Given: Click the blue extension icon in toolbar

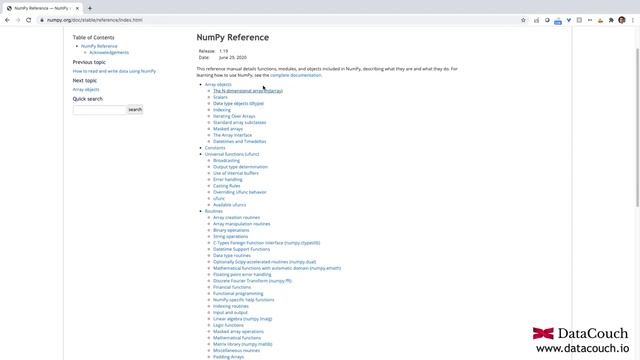Looking at the screenshot, I should pyautogui.click(x=558, y=20).
